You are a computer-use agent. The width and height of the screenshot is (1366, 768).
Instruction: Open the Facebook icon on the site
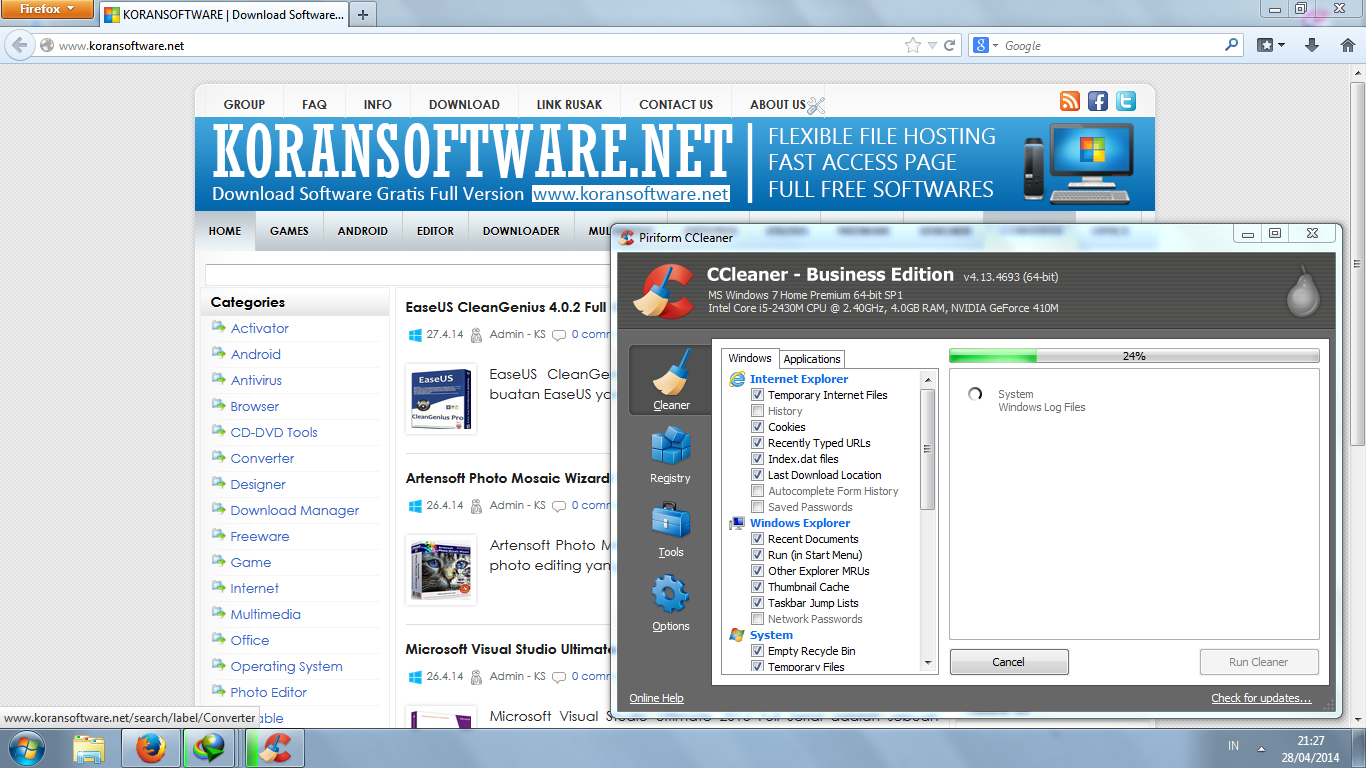tap(1098, 101)
